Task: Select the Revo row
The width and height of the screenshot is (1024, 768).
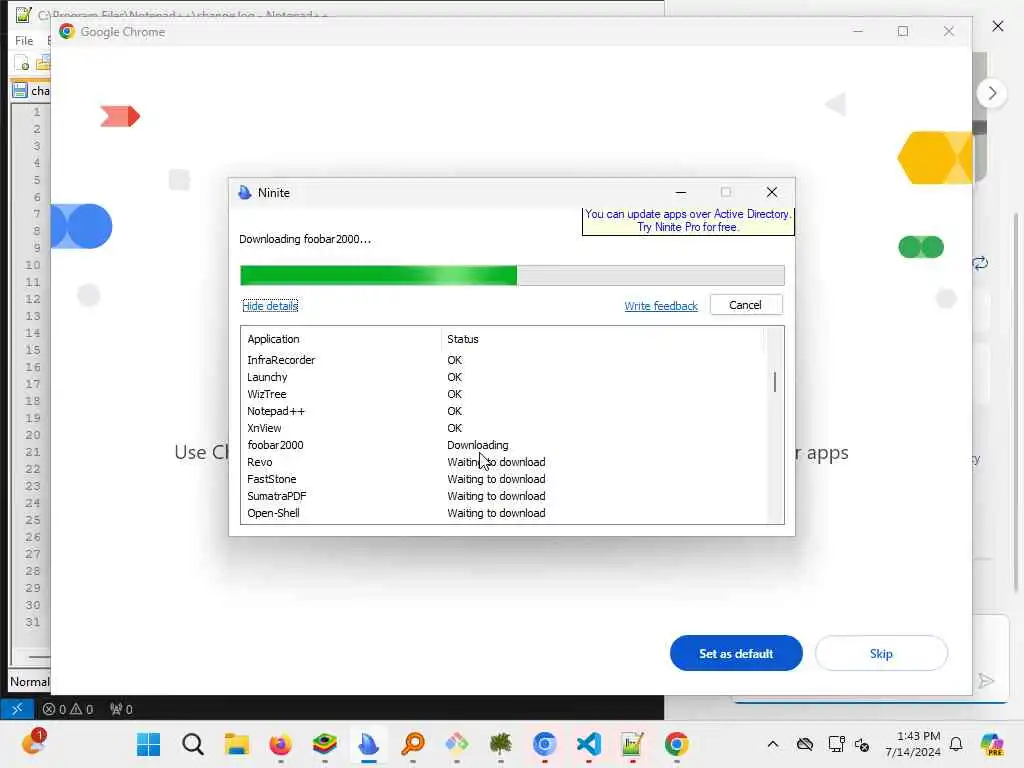Action: pyautogui.click(x=503, y=462)
